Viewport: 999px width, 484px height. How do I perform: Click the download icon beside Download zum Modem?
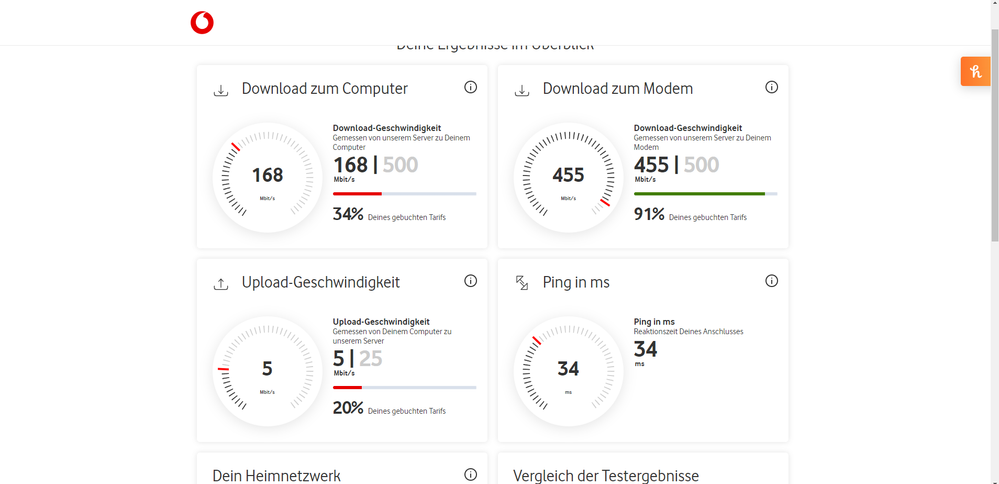[522, 90]
